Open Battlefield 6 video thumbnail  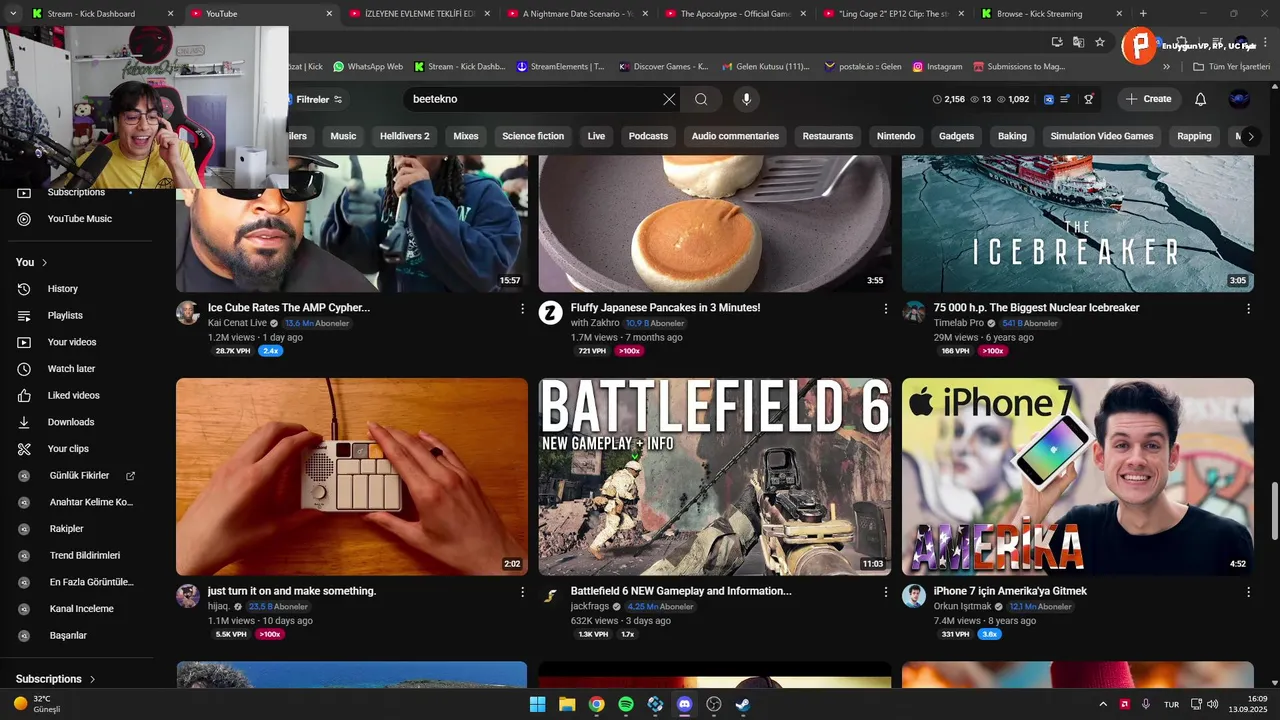point(715,476)
